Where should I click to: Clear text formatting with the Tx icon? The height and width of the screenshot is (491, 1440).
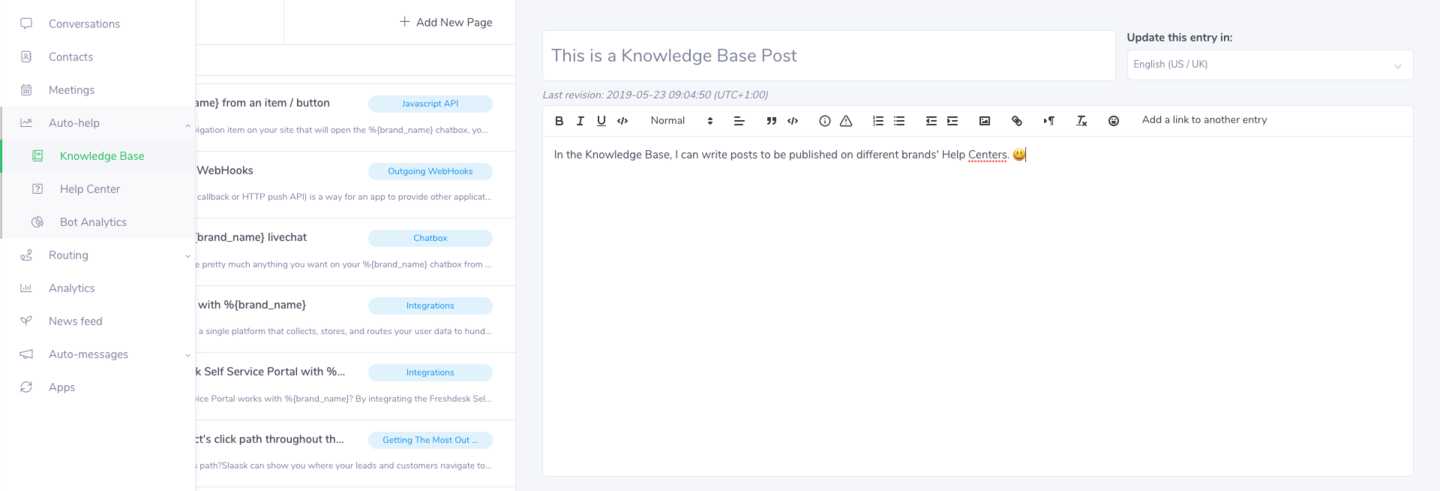(x=1081, y=121)
